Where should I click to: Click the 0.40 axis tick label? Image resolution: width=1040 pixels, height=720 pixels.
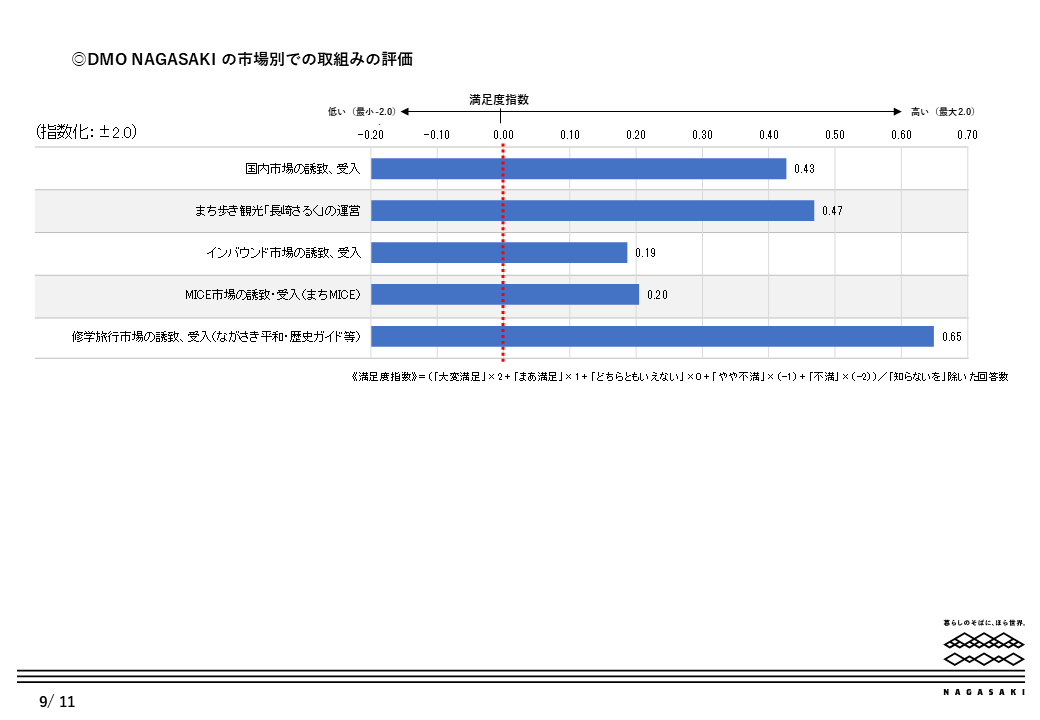click(769, 135)
